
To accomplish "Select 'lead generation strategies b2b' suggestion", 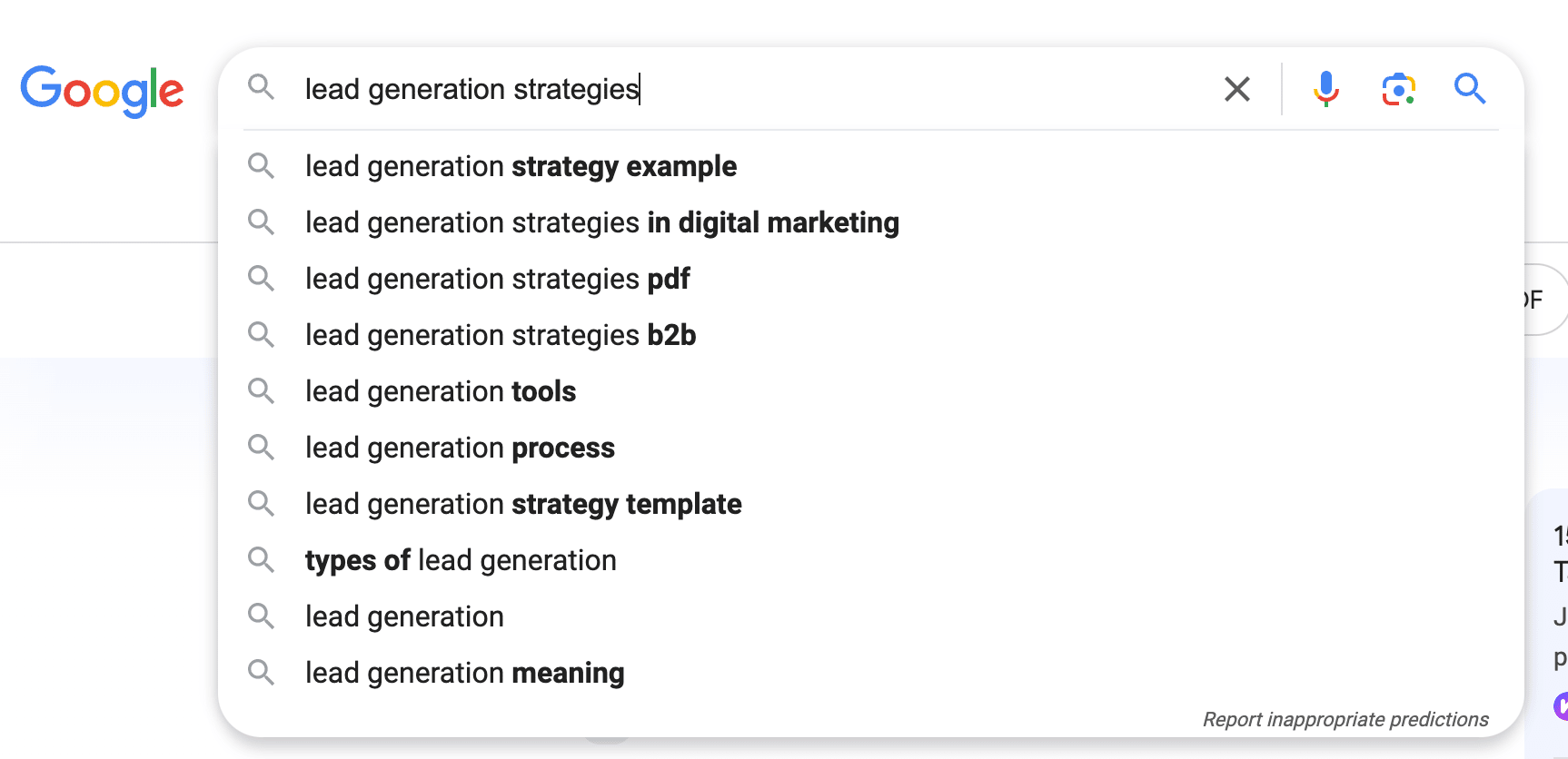I will tap(871, 335).
